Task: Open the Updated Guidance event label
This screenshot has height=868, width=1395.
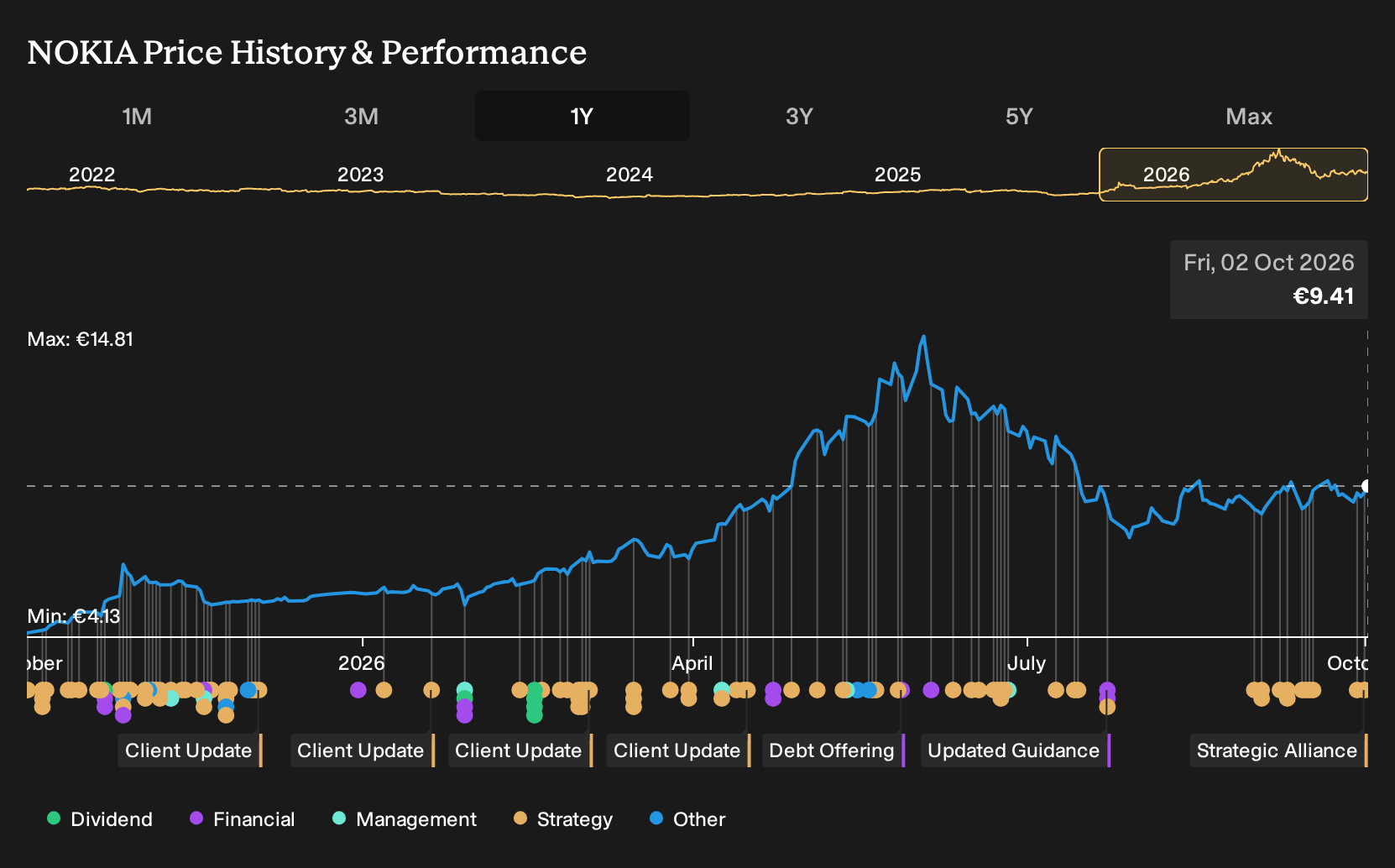Action: tap(1016, 750)
